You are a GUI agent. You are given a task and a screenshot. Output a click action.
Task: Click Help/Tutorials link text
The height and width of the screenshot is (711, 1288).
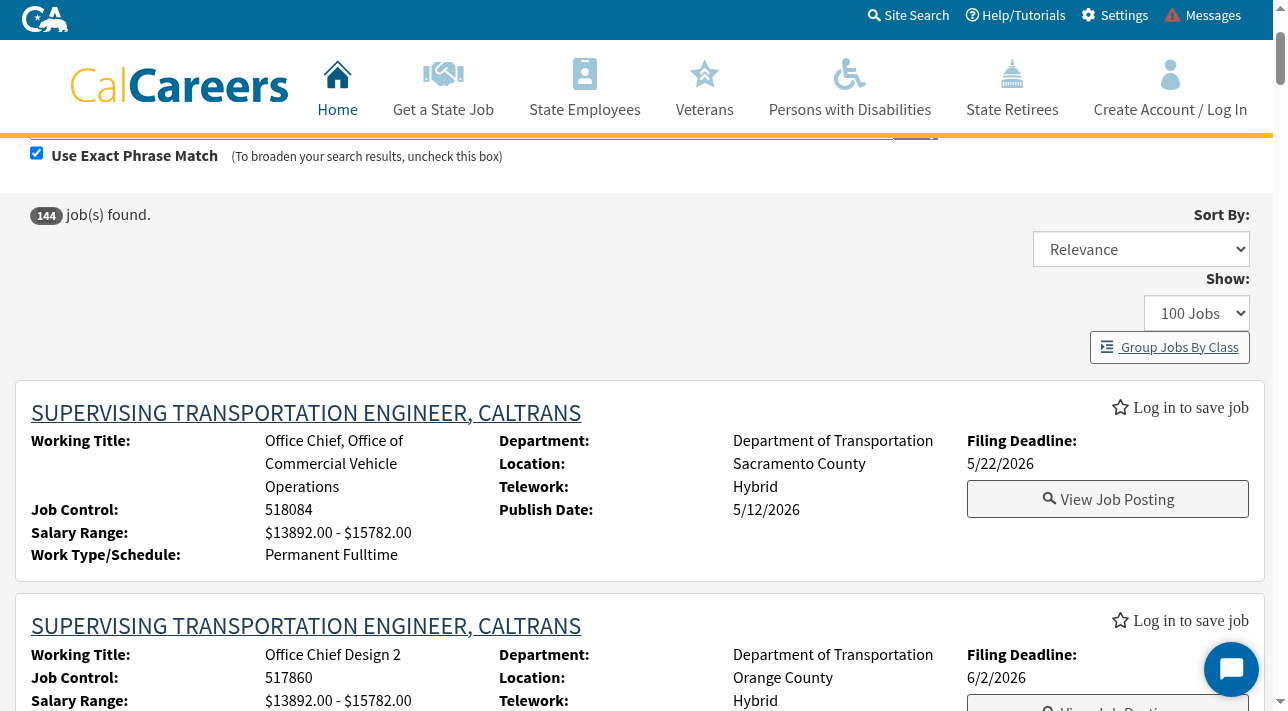pos(1024,15)
